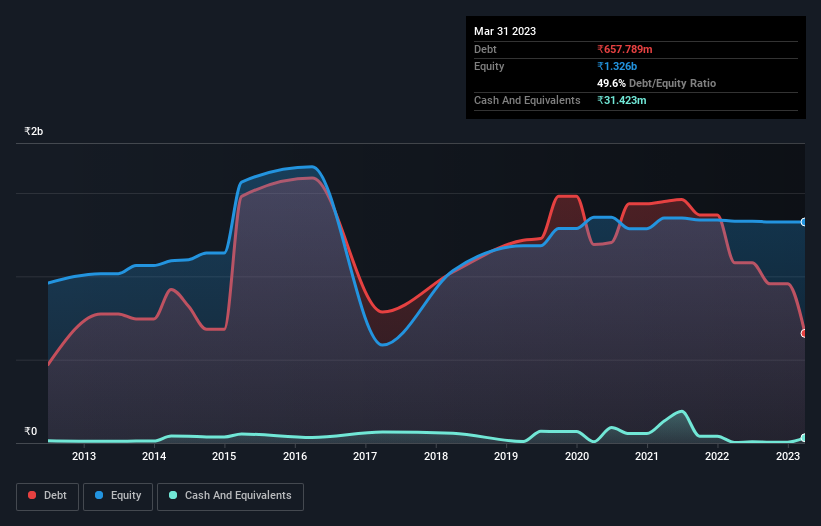Select the blue Equity endpoint marker on chart
821x526 pixels.
pos(804,222)
